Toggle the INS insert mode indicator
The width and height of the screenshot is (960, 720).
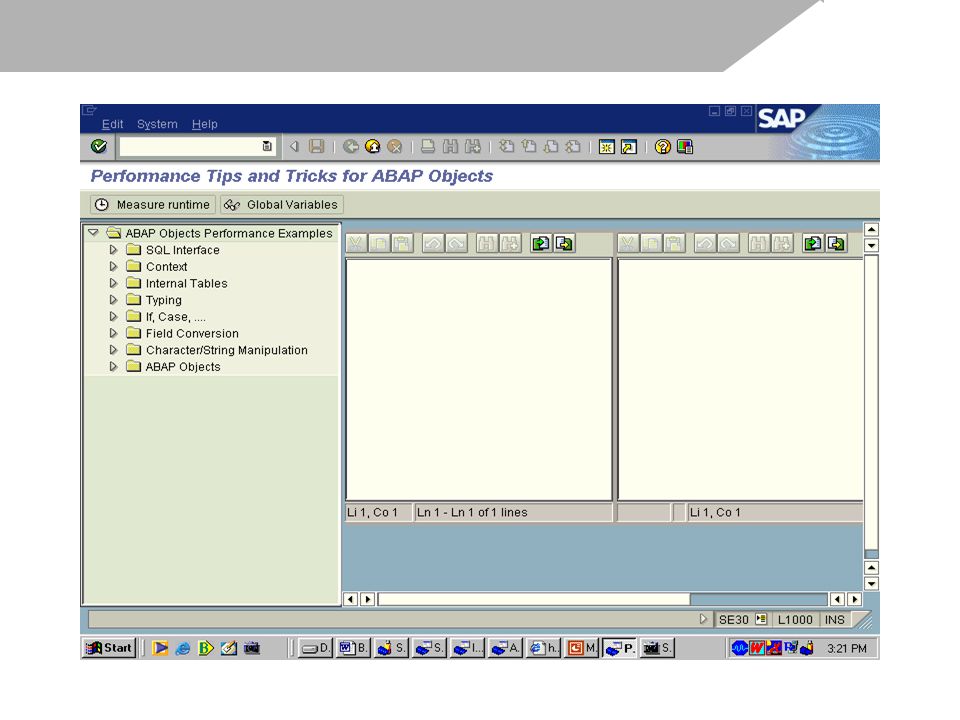[834, 620]
